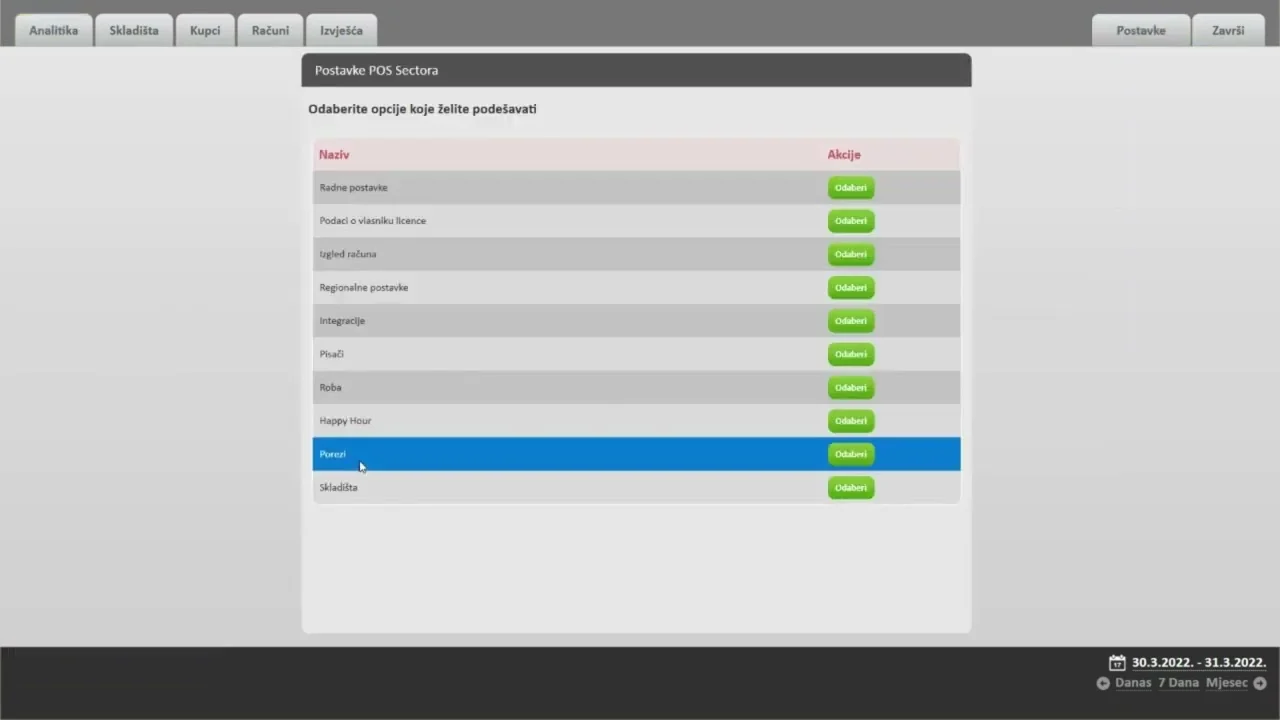
Task: Choose Odaberi for Podaci o vlasniku licence
Action: (851, 221)
